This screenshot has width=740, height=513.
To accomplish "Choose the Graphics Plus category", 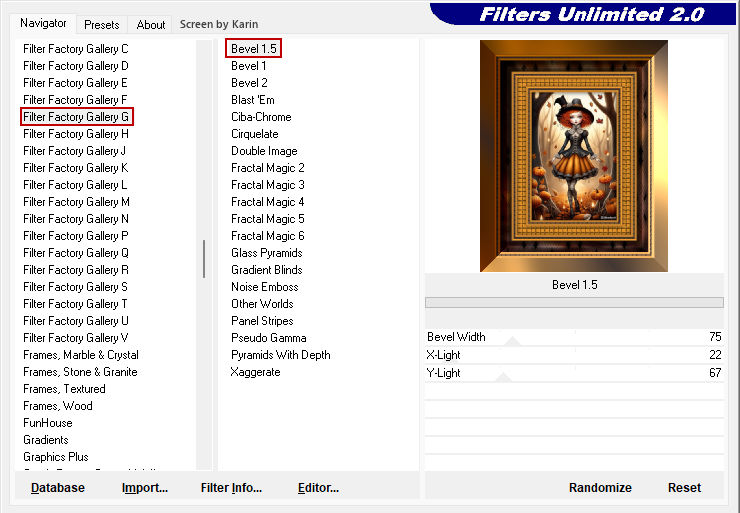I will click(56, 457).
